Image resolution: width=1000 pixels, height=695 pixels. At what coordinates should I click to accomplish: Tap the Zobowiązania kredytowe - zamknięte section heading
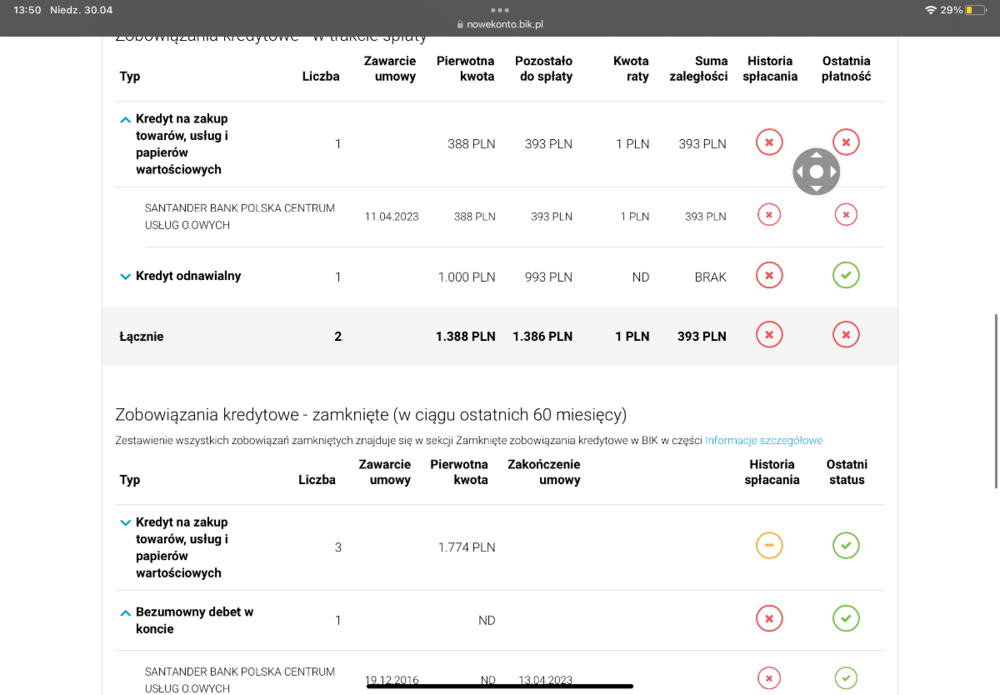point(371,415)
